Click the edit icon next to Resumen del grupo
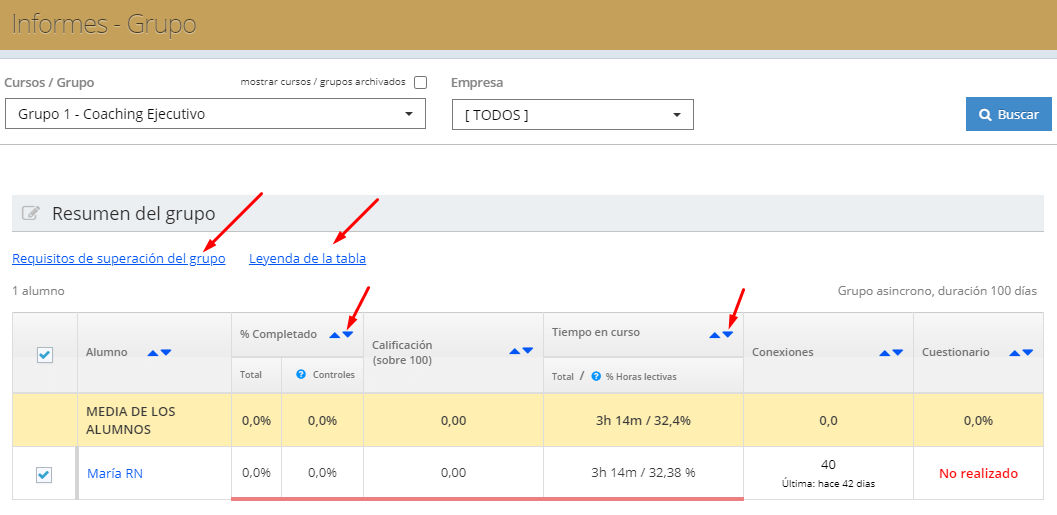Viewport: 1057px width, 515px height. [x=31, y=214]
